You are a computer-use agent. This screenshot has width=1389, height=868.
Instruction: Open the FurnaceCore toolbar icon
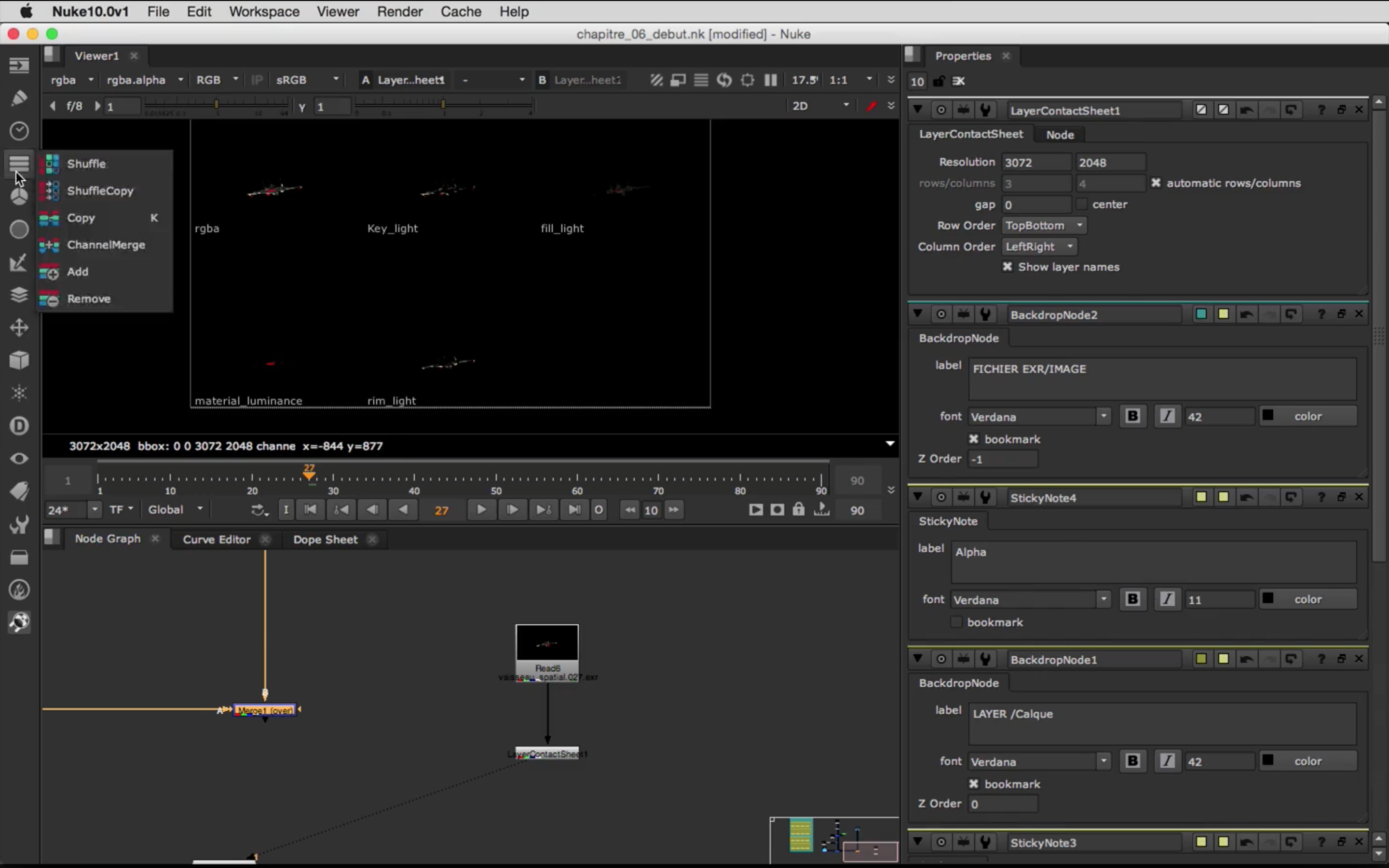(19, 590)
